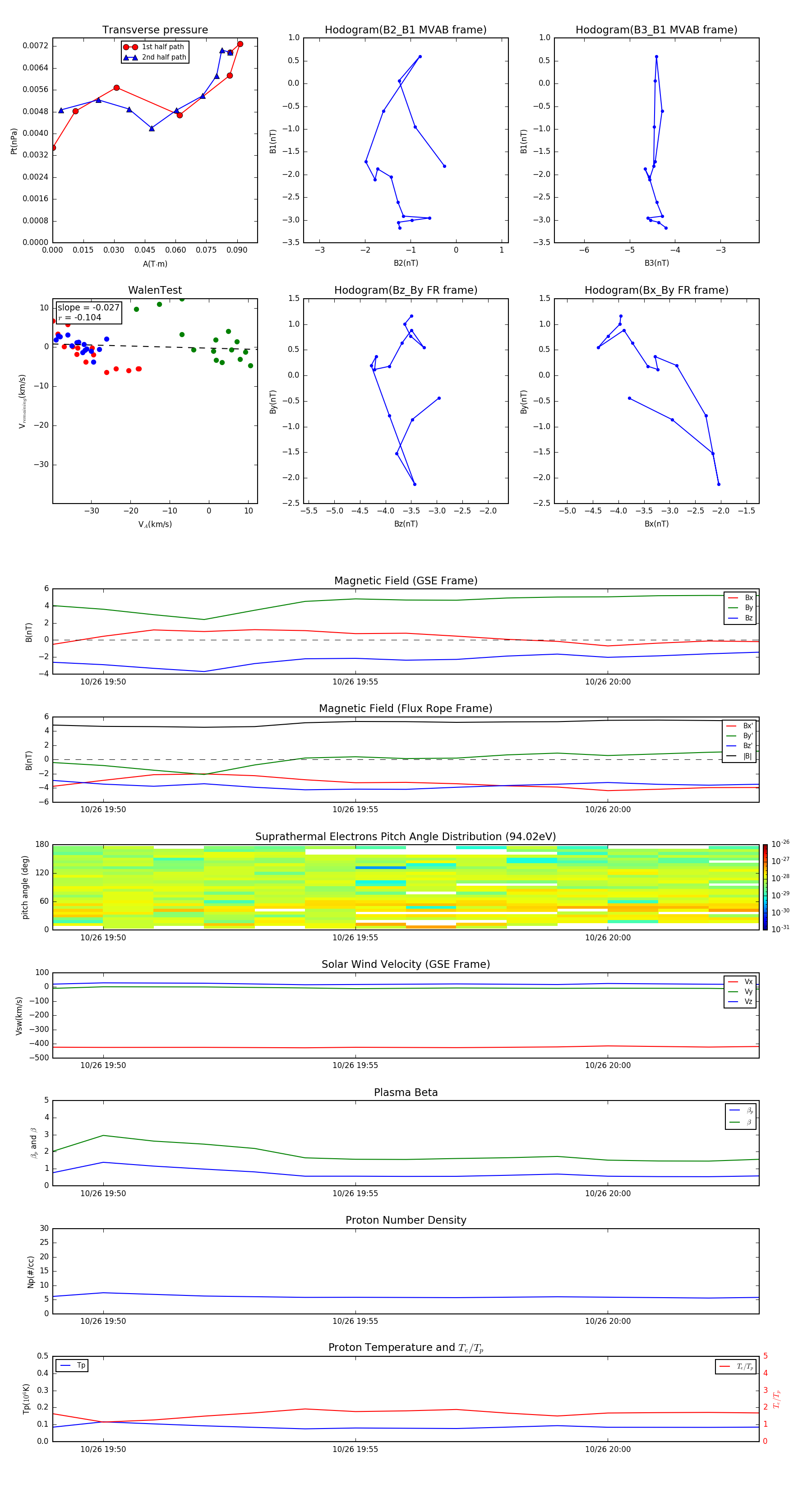
Task: Click '10/26 20:00' tick under Proton Temperature panel
Action: (607, 1449)
